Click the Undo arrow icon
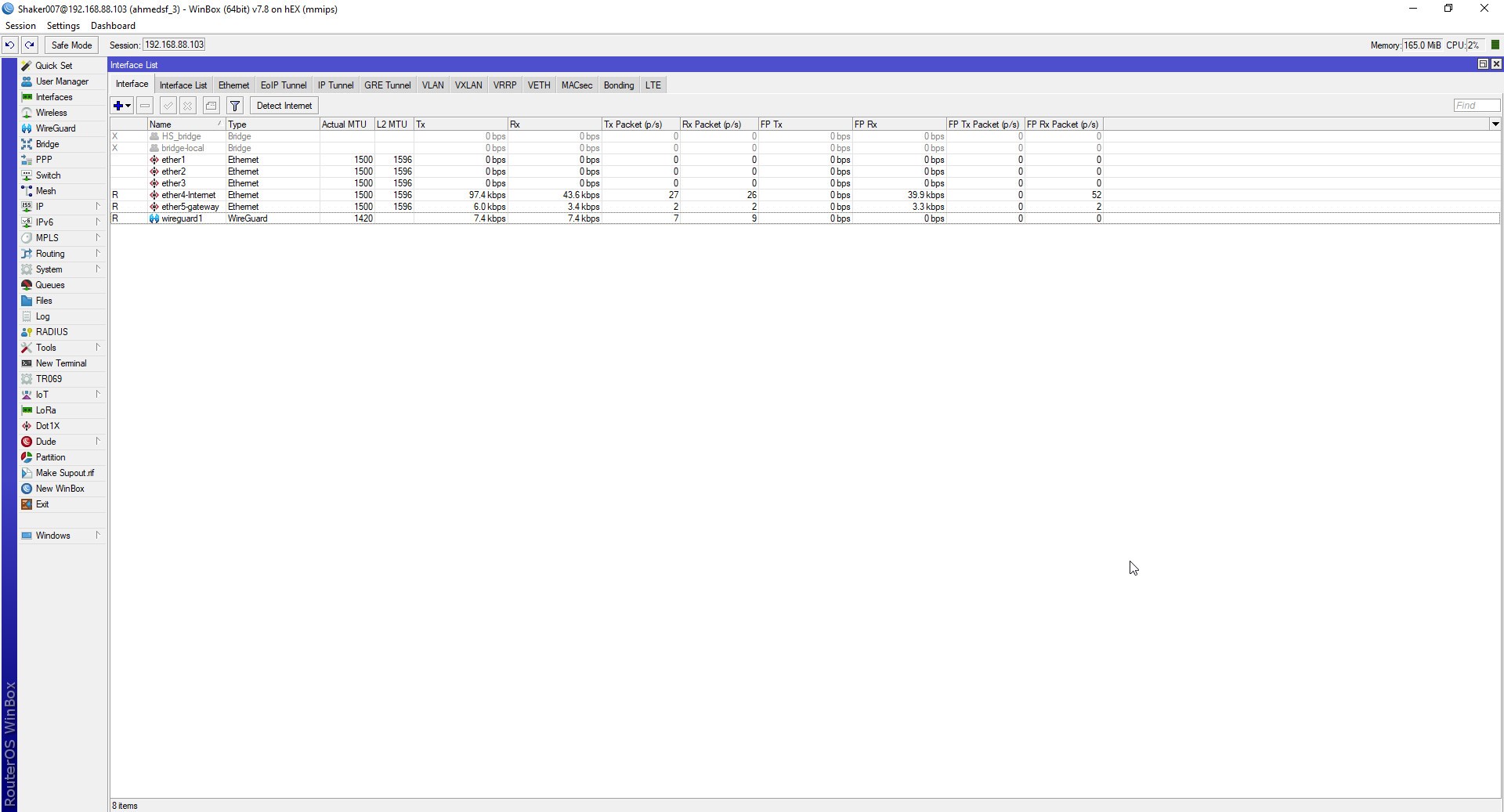Screen dimensions: 1504x812 pyautogui.click(x=9, y=45)
